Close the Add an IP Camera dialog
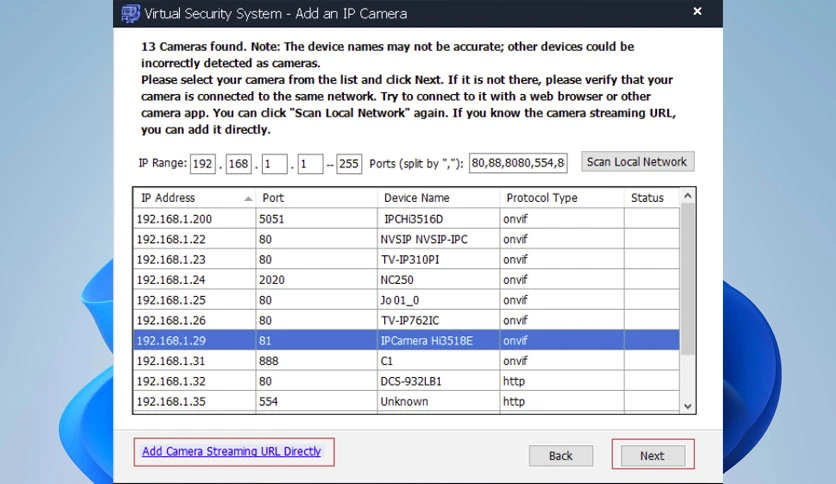836x484 pixels. 697,11
